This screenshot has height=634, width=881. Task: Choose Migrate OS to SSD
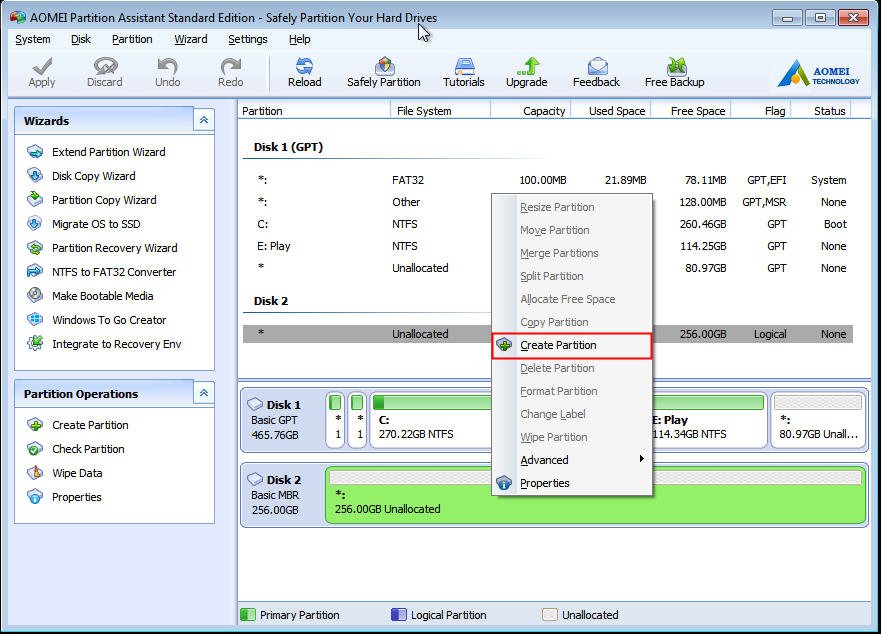84,224
